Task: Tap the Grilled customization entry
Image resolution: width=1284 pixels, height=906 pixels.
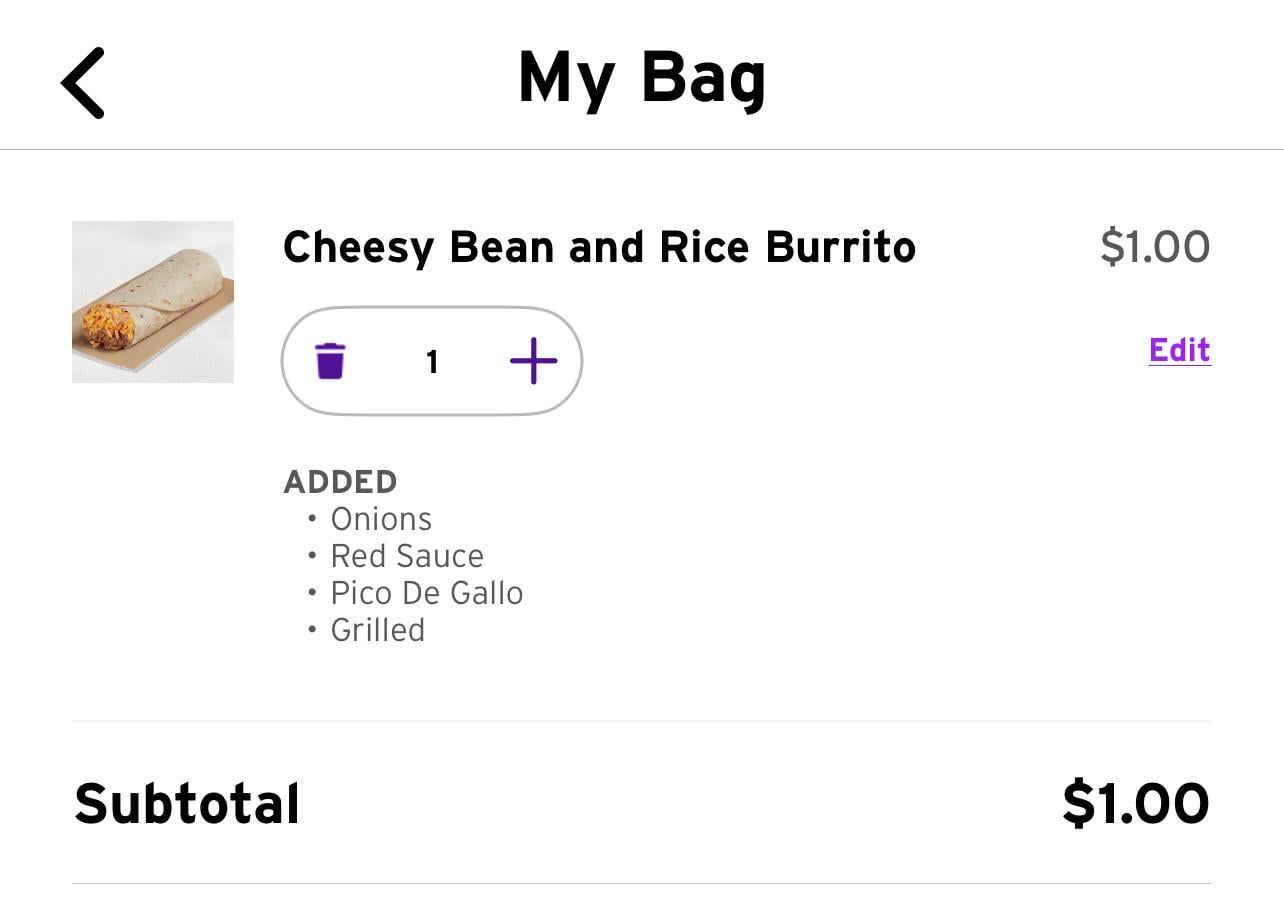Action: click(x=378, y=630)
